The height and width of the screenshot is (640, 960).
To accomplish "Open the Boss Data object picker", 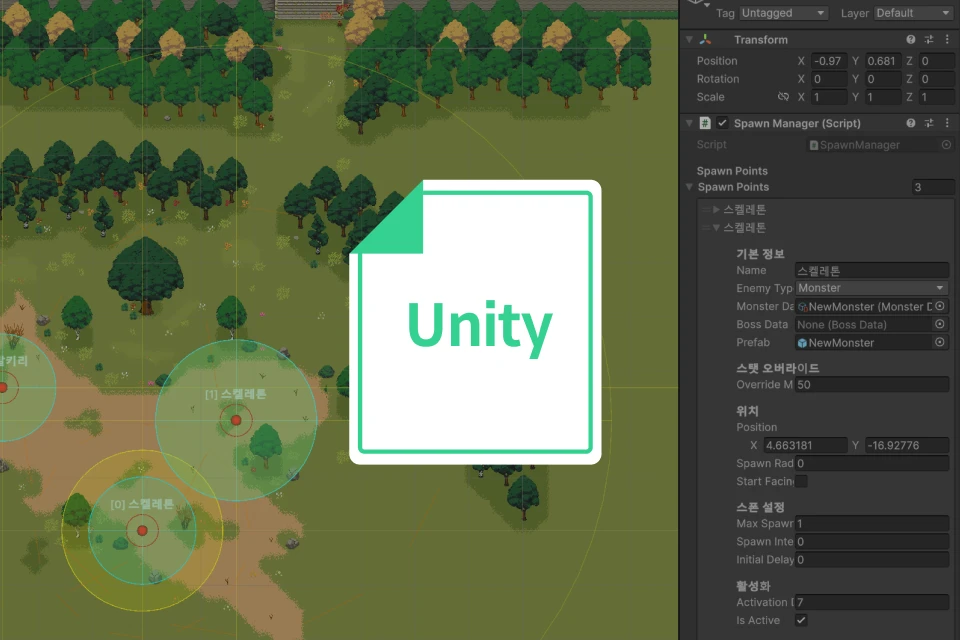I will 940,324.
